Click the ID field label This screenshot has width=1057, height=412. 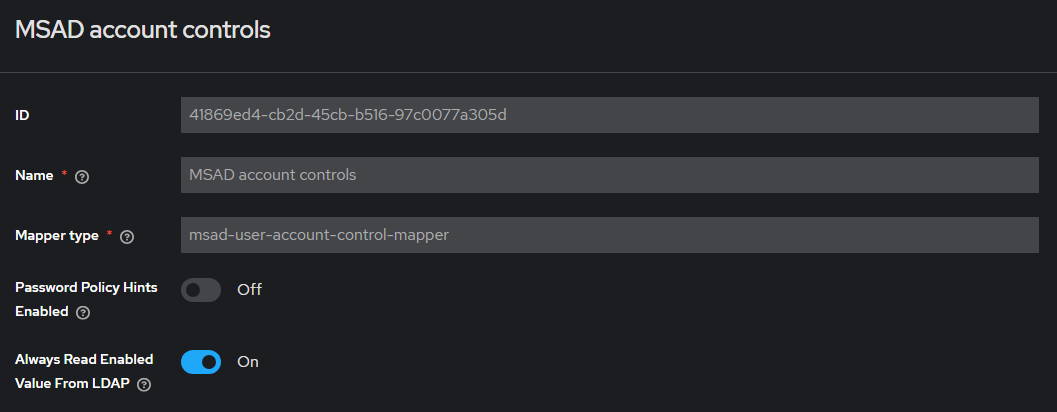click(x=22, y=116)
